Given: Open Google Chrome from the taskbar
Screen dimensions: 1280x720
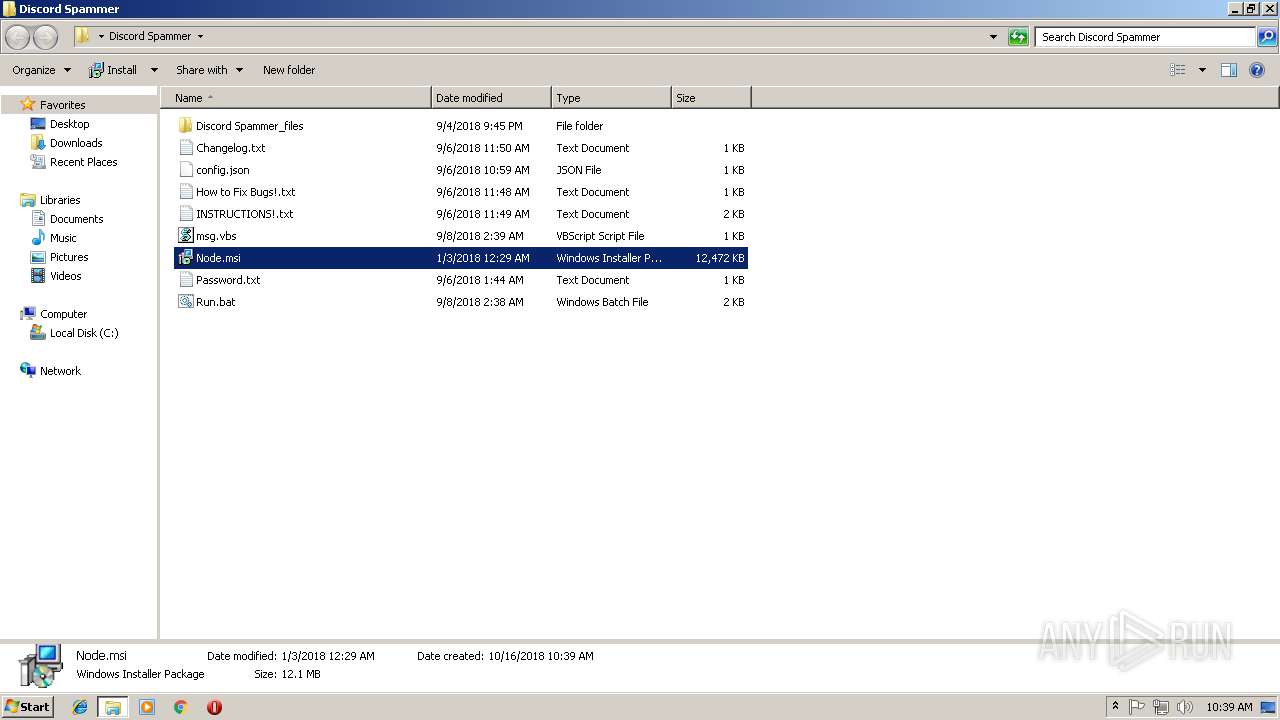Looking at the screenshot, I should coord(180,707).
